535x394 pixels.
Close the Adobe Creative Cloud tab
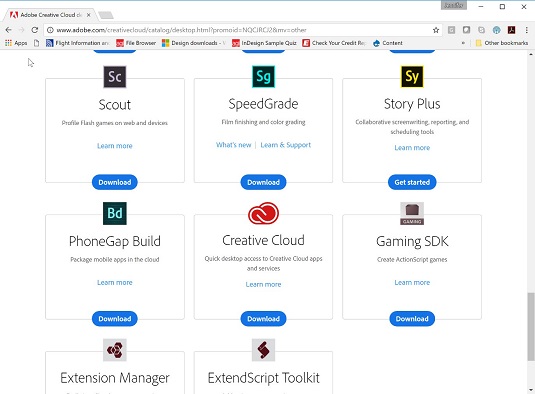(89, 15)
